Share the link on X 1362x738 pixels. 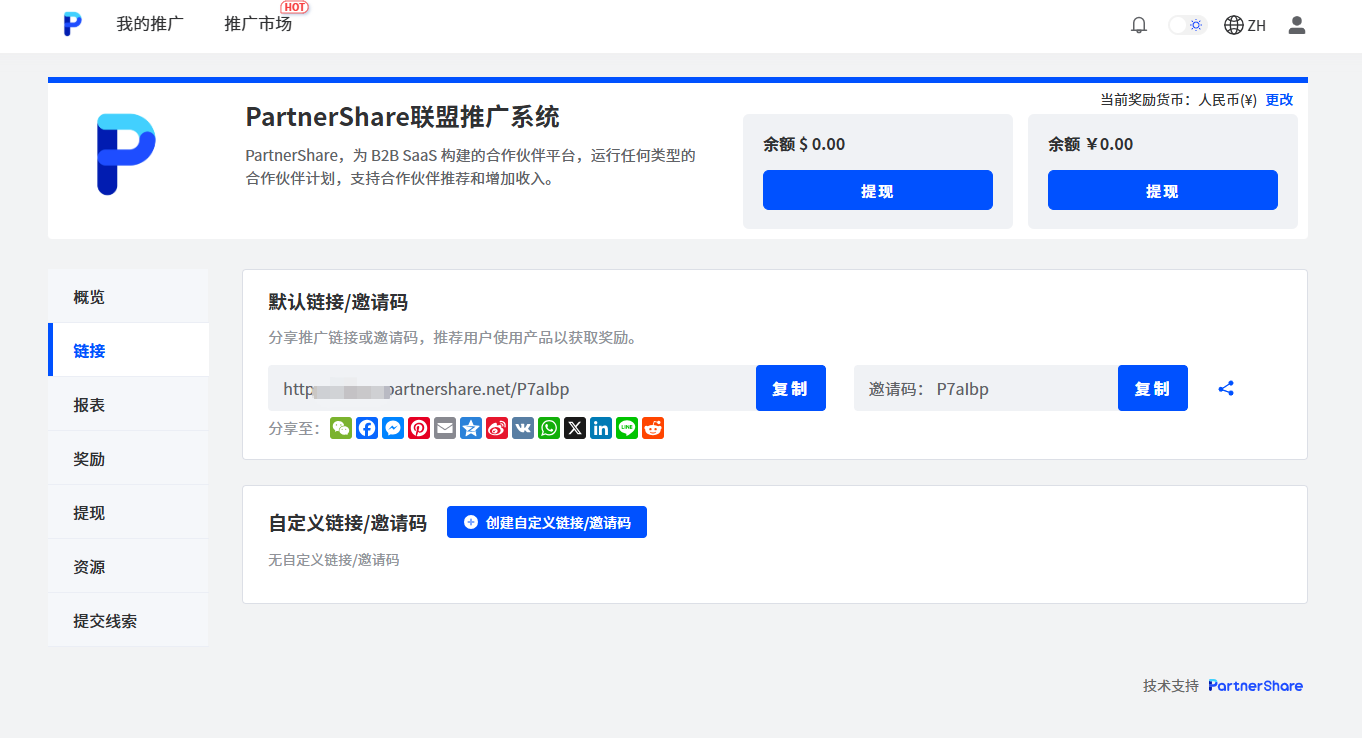(x=575, y=428)
